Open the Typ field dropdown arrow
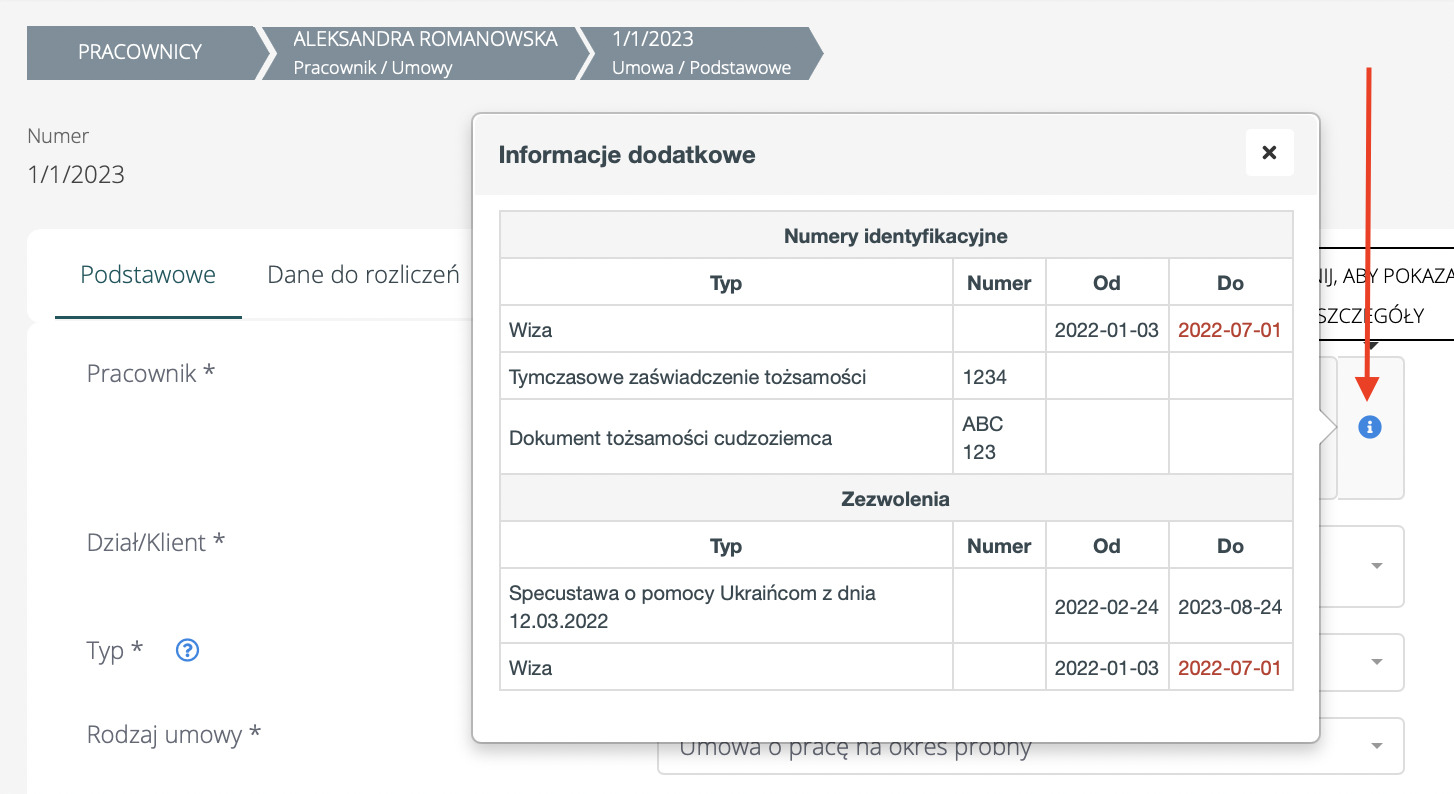 1376,662
